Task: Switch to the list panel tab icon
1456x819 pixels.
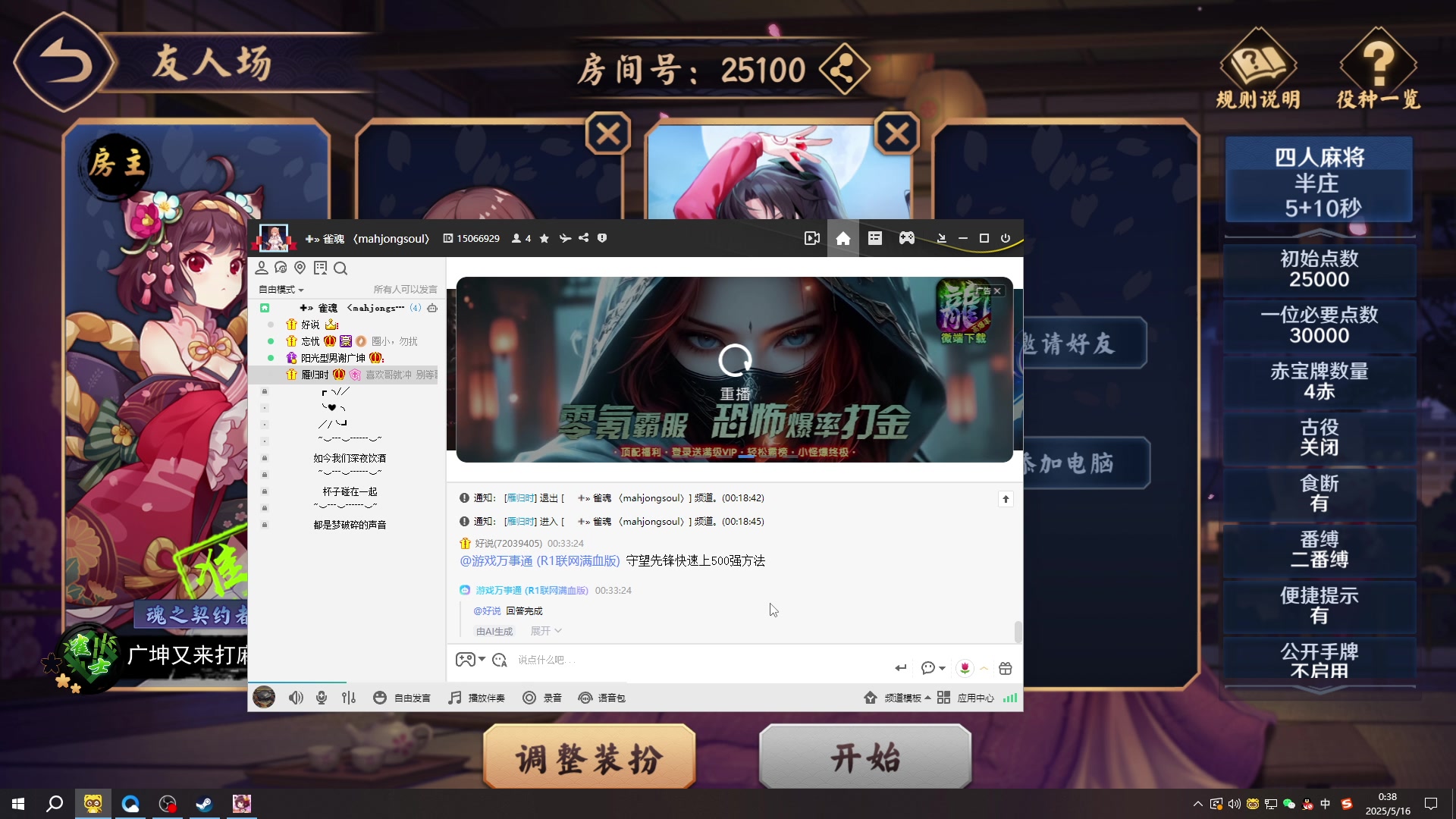Action: pyautogui.click(x=875, y=238)
